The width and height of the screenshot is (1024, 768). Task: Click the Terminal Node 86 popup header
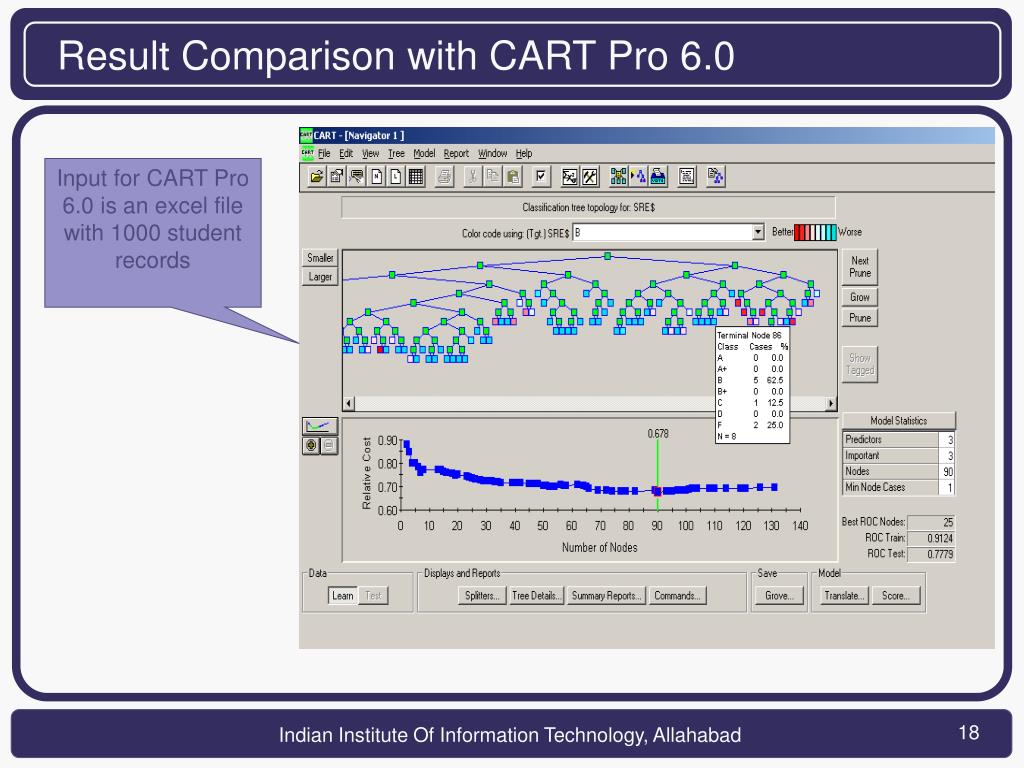point(749,335)
